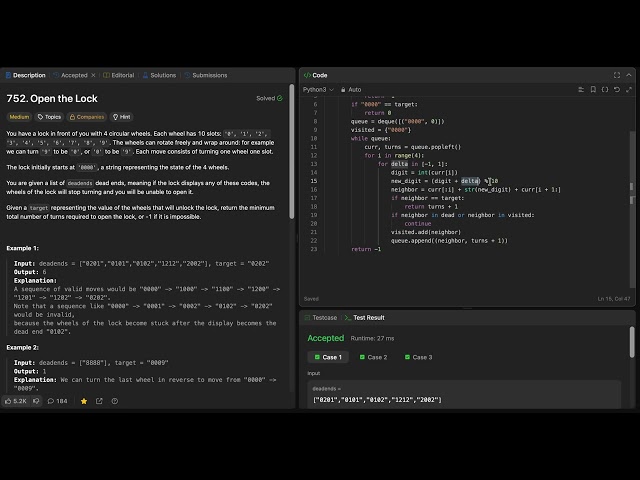Click the curly braces format code icon
The width and height of the screenshot is (640, 480).
(x=605, y=89)
